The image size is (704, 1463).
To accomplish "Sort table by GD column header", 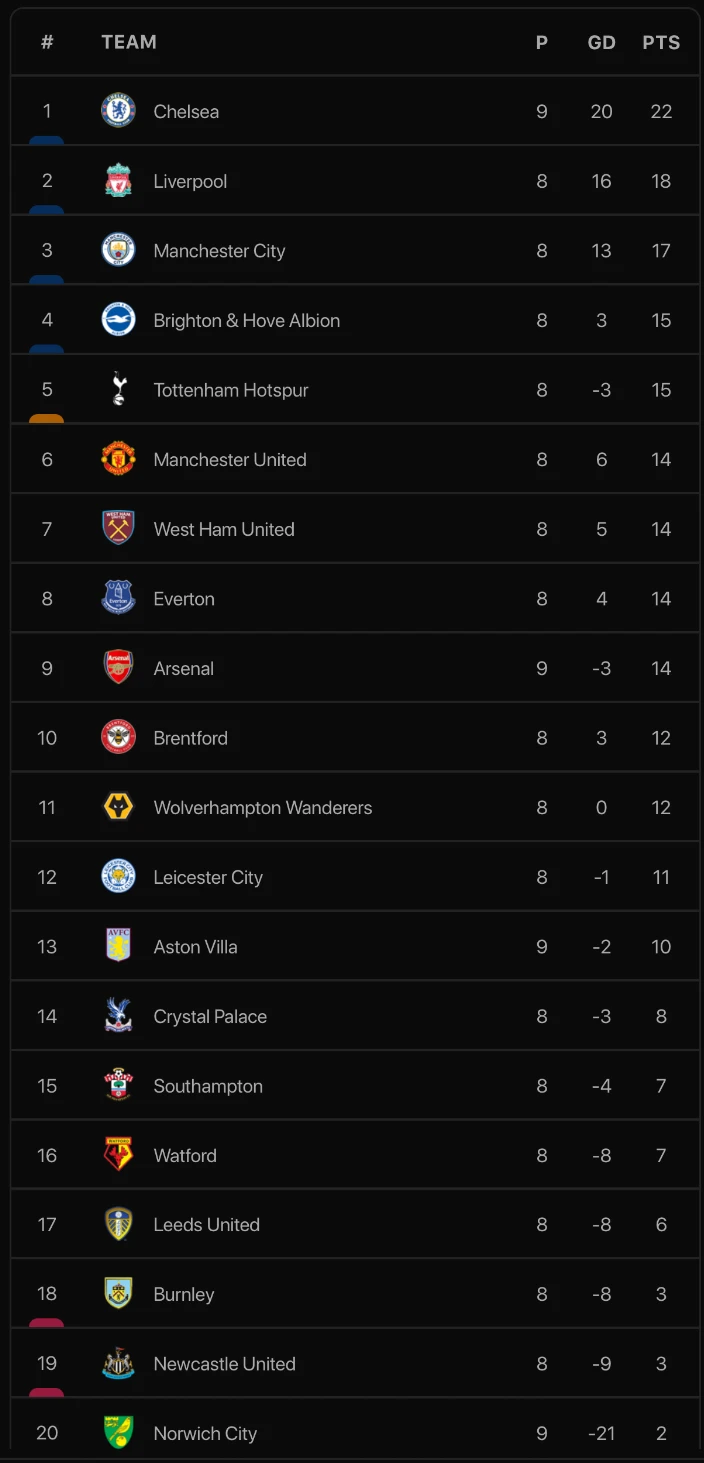I will pyautogui.click(x=601, y=42).
